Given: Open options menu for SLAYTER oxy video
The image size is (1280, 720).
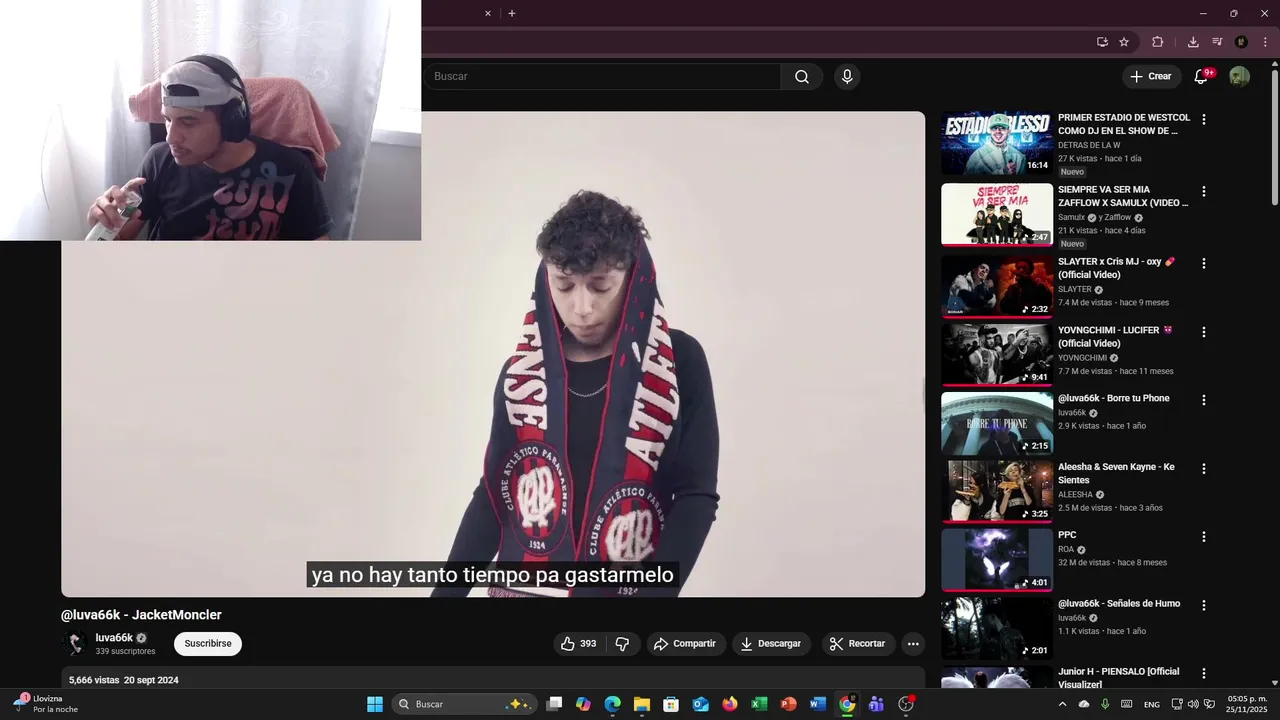Looking at the screenshot, I should coord(1204,263).
